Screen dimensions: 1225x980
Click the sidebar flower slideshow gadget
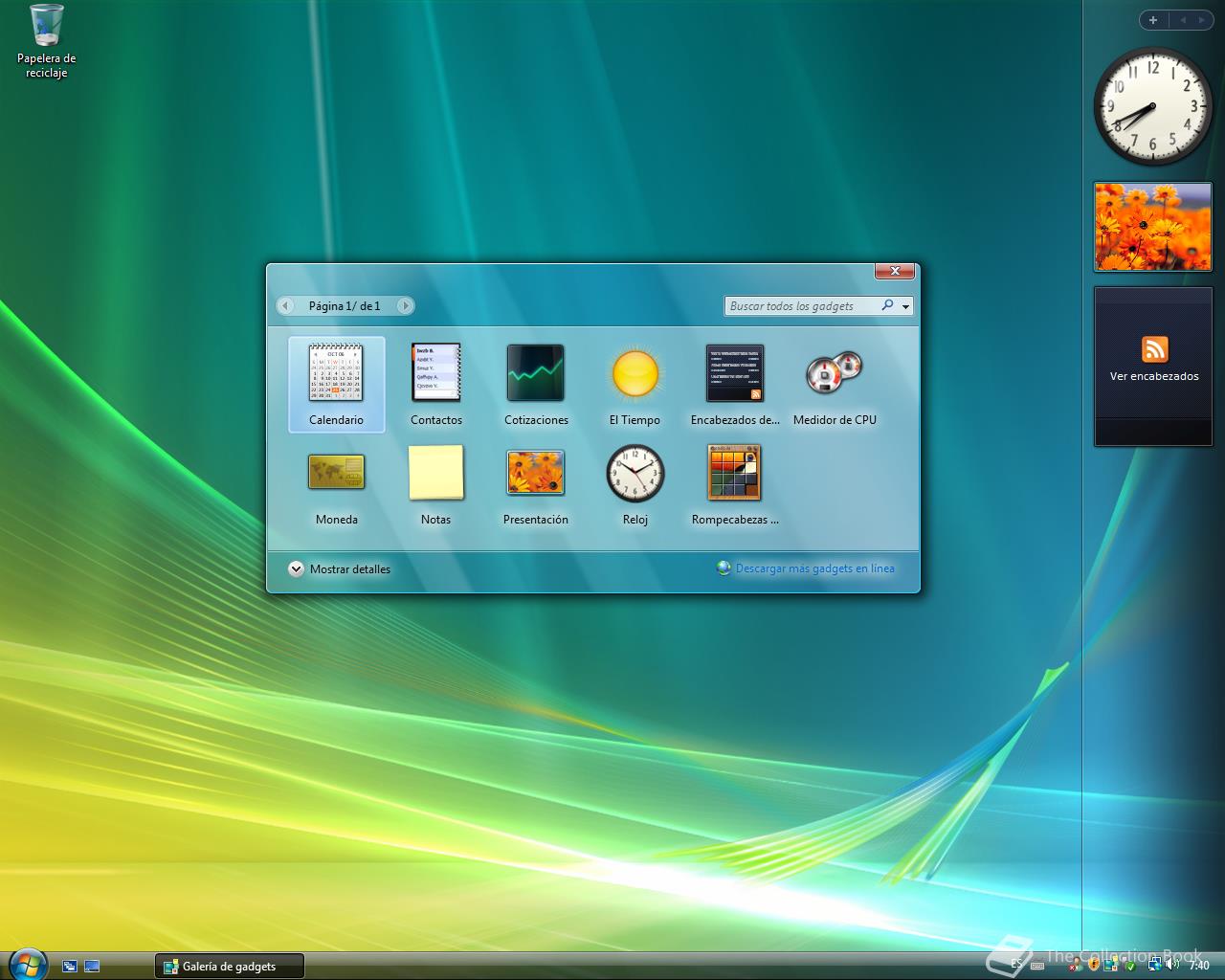coord(1153,228)
